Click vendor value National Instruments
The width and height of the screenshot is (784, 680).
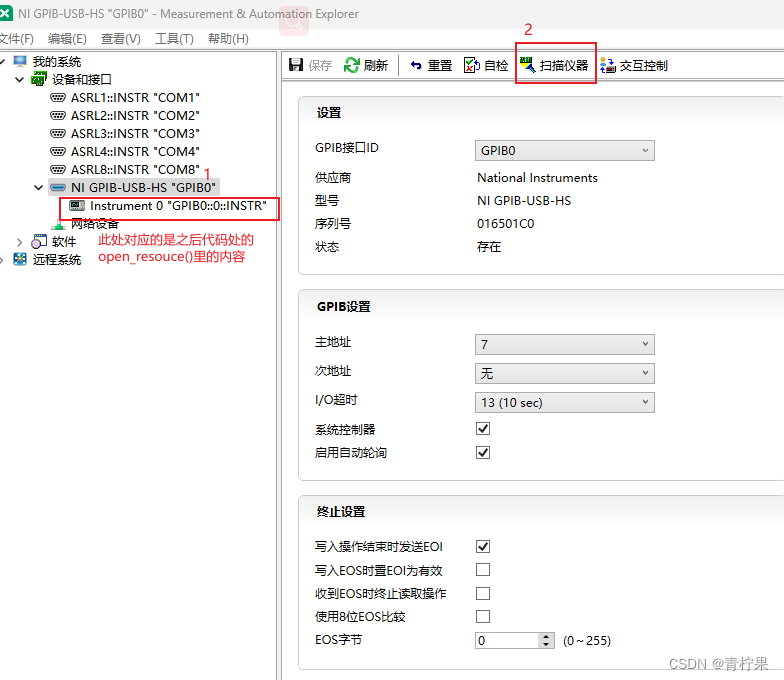tap(537, 178)
